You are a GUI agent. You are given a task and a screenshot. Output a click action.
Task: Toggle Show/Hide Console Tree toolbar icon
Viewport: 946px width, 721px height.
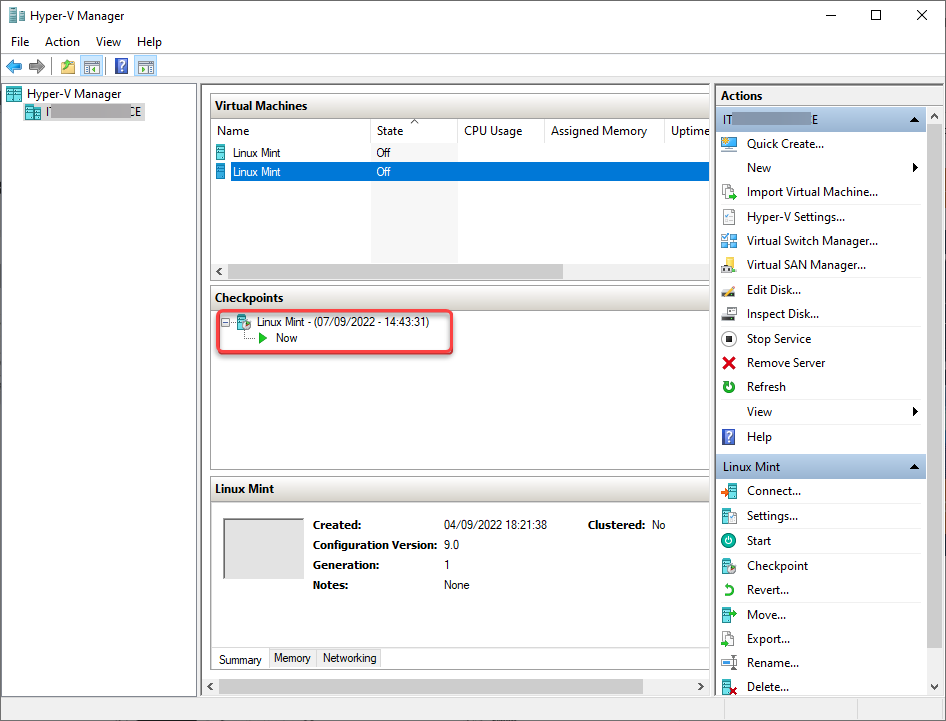click(x=92, y=66)
